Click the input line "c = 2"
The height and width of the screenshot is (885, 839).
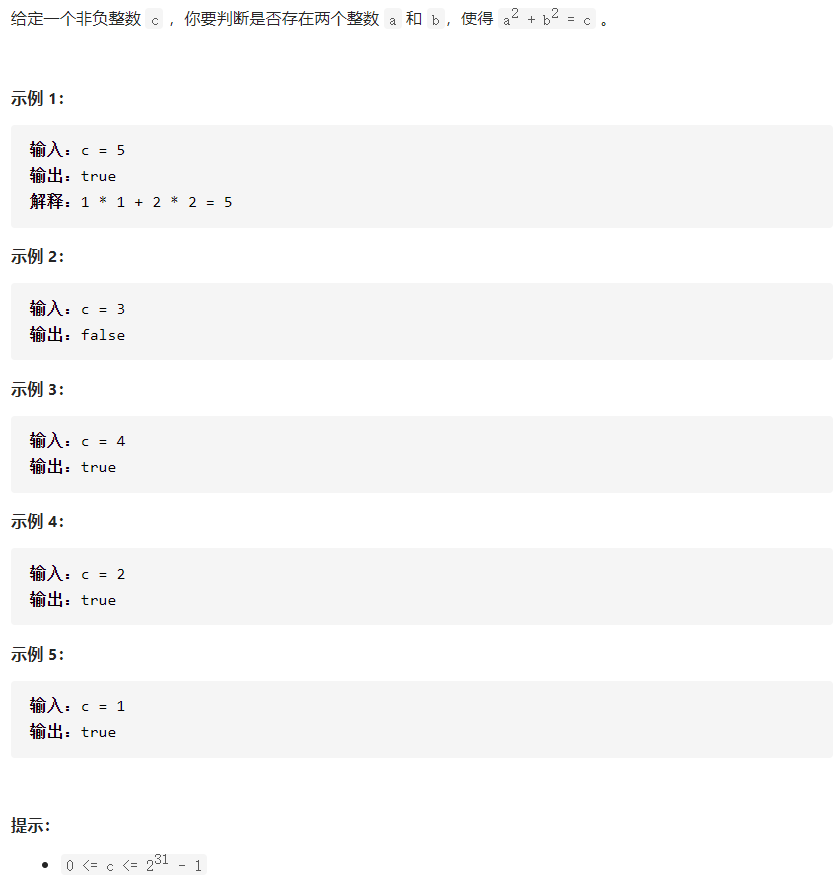coord(103,574)
